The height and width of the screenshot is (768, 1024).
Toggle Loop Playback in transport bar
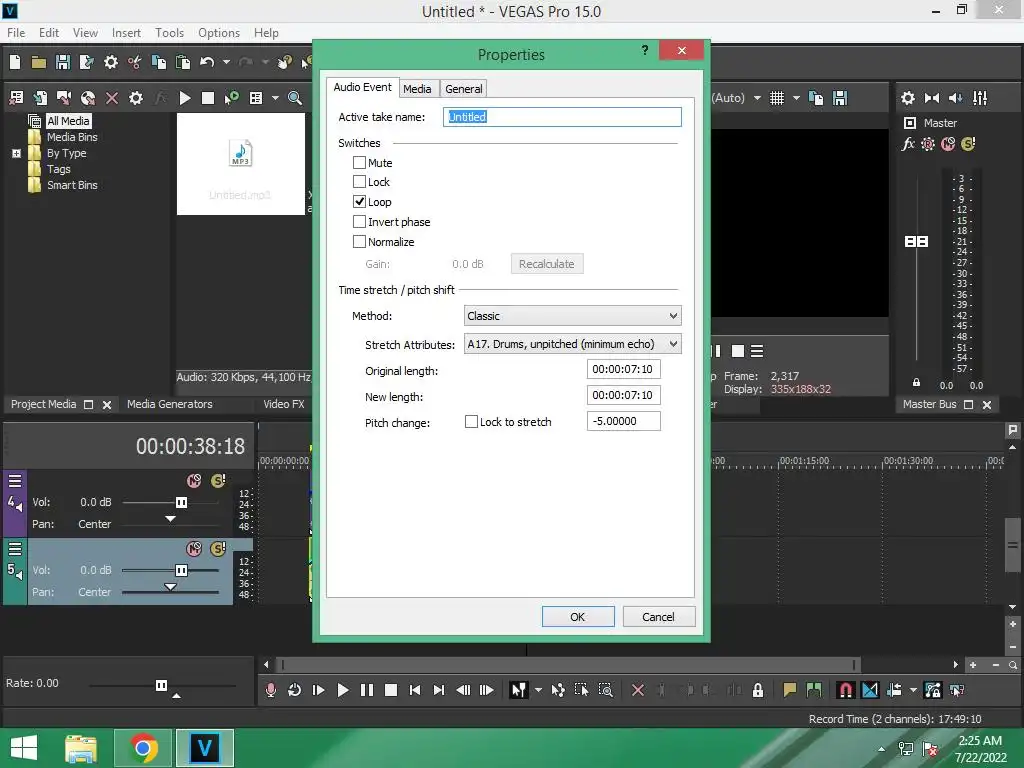click(x=295, y=690)
